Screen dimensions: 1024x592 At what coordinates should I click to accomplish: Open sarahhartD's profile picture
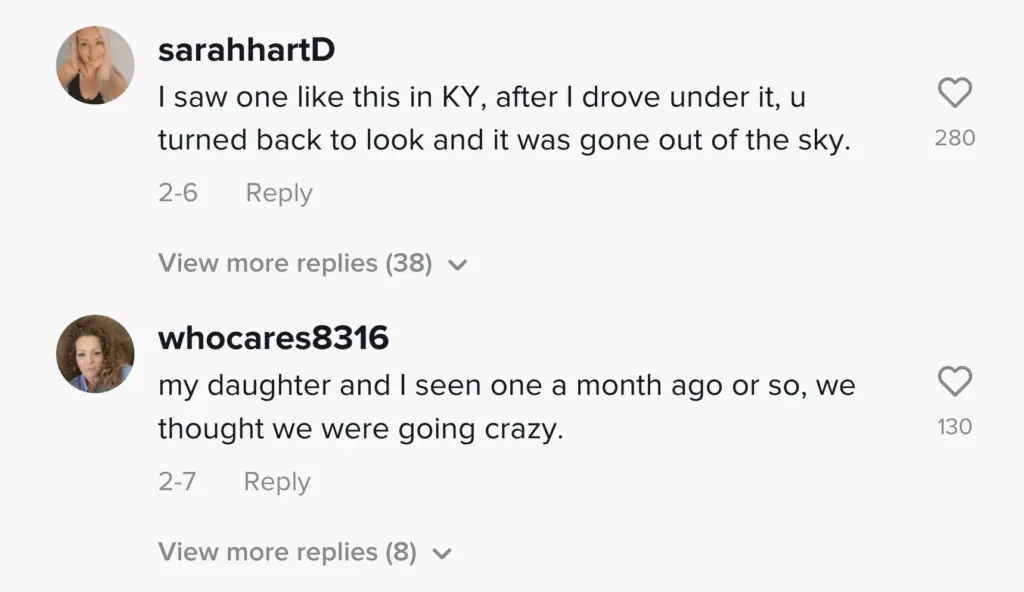[96, 66]
